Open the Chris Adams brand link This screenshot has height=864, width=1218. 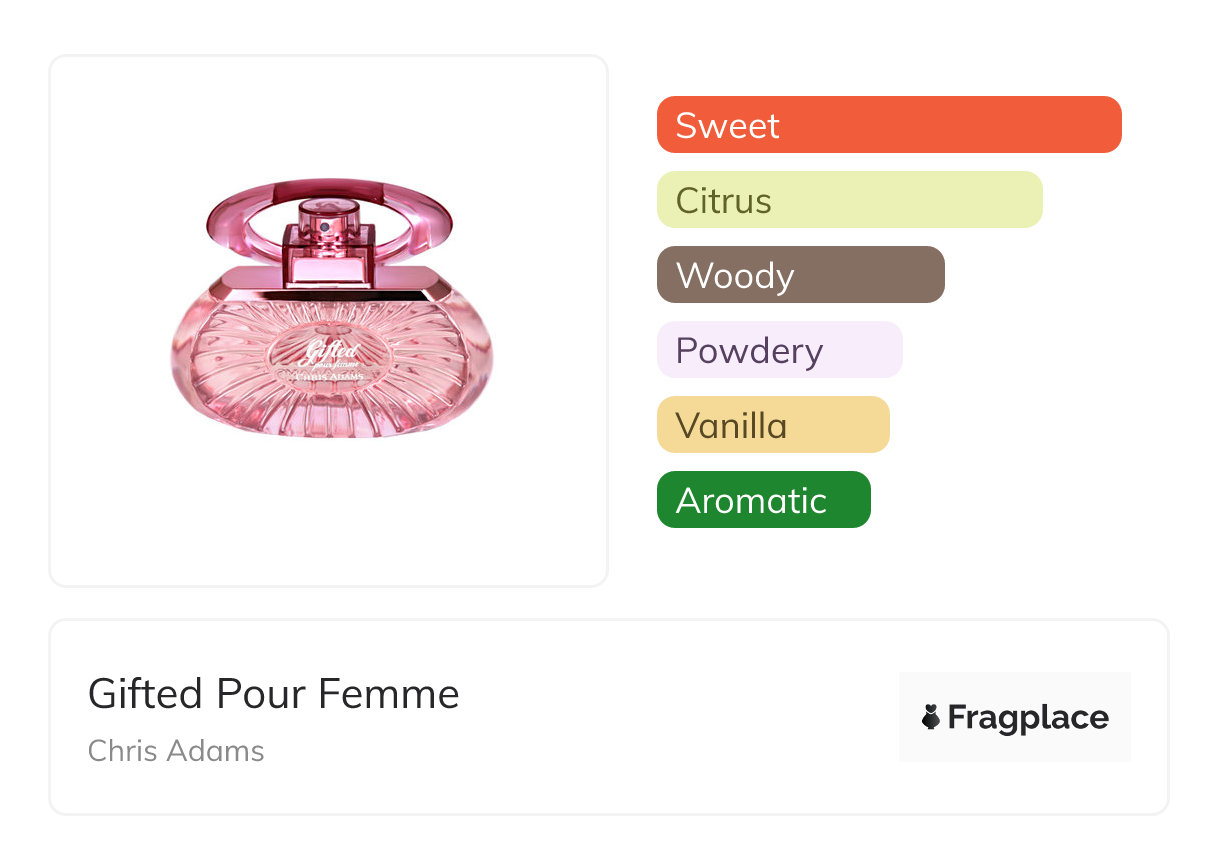(x=176, y=750)
